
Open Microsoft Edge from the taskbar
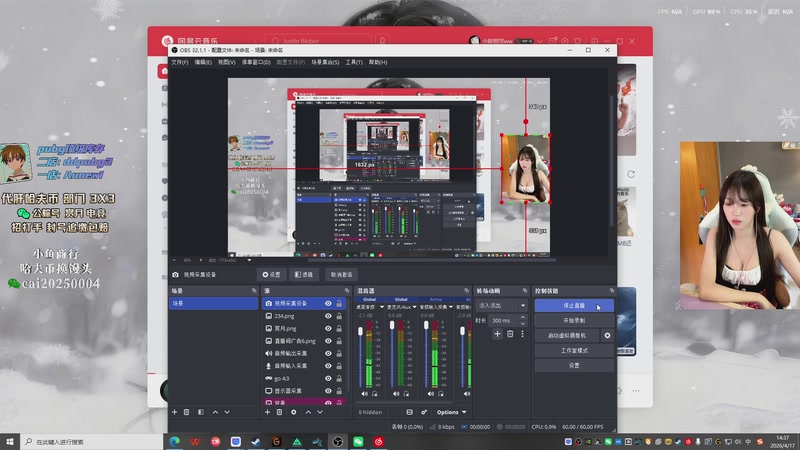174,442
